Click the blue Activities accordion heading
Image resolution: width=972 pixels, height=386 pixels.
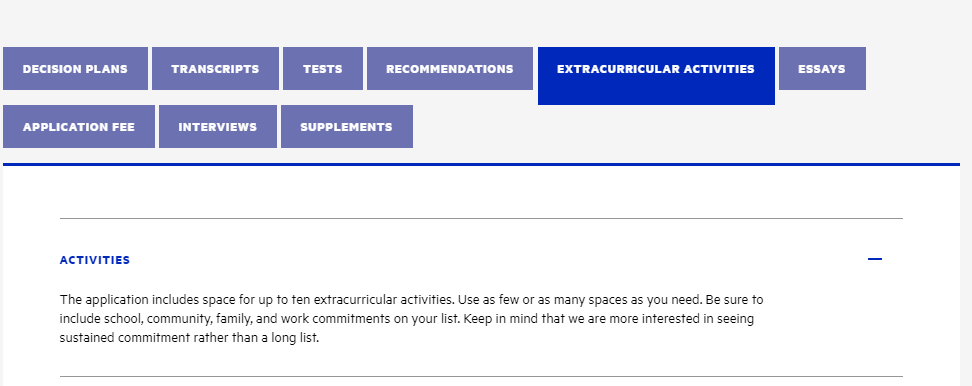point(95,260)
